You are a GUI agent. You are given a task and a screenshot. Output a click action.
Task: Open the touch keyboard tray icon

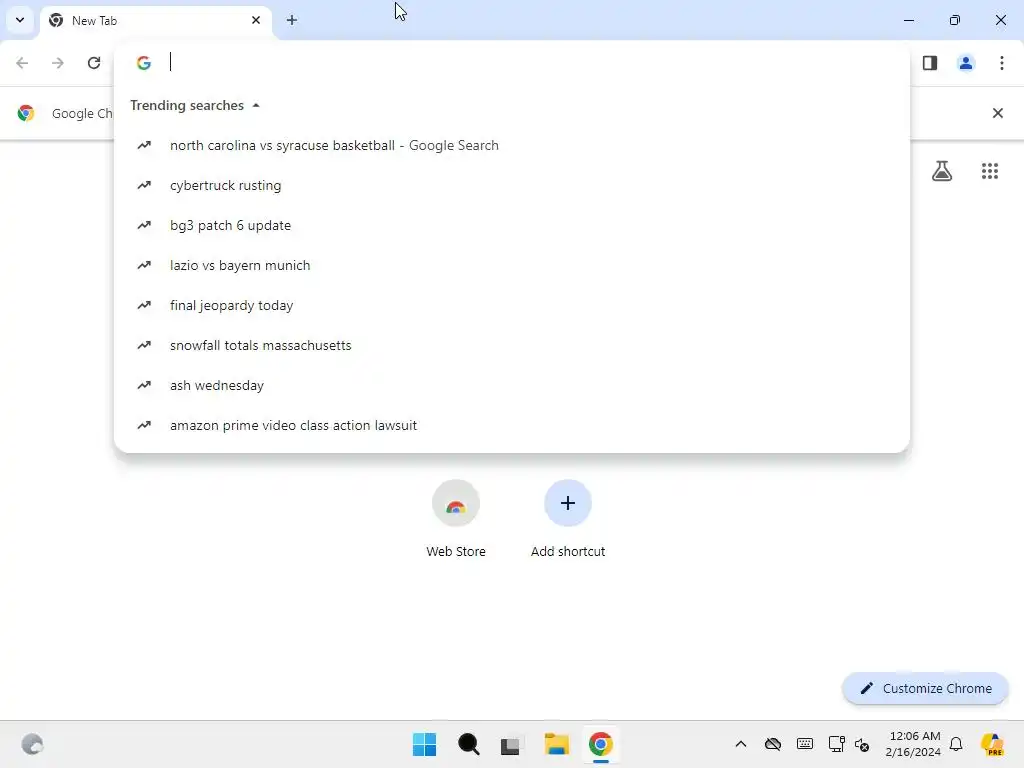(805, 744)
